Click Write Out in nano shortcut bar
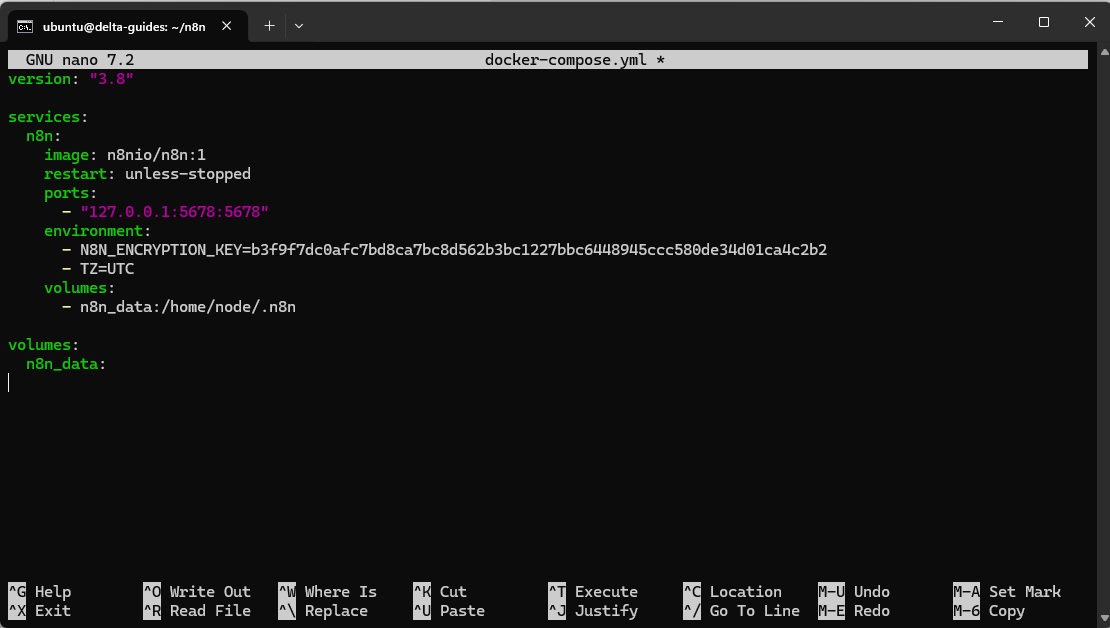 click(209, 592)
